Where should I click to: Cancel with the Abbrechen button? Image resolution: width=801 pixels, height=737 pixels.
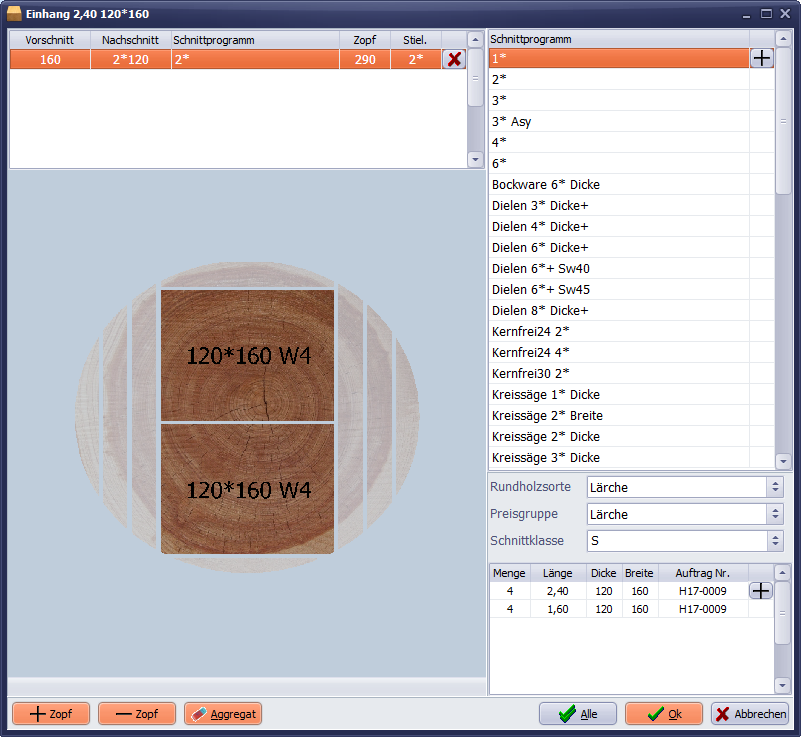point(749,714)
